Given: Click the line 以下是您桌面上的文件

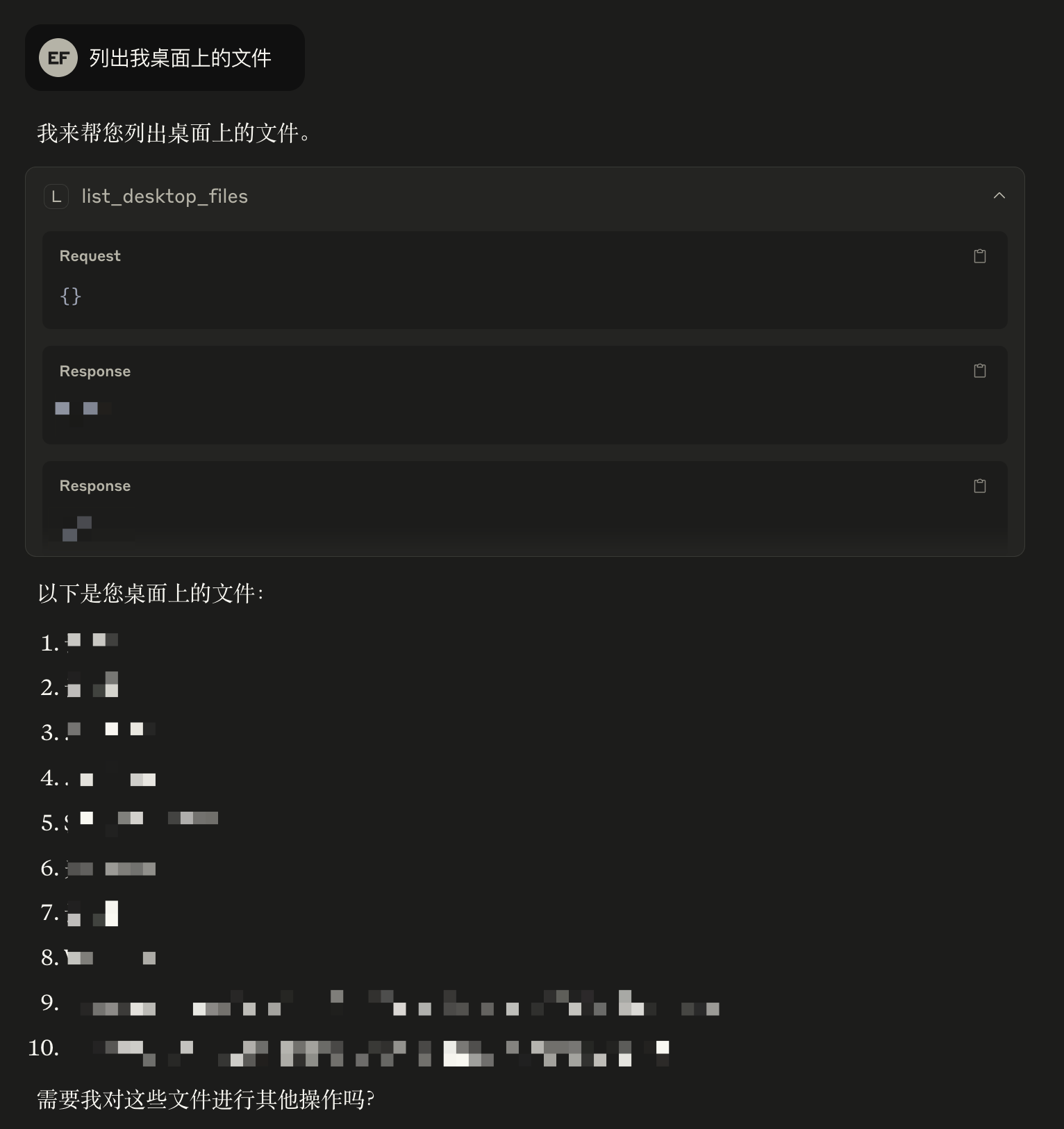Looking at the screenshot, I should [x=151, y=594].
